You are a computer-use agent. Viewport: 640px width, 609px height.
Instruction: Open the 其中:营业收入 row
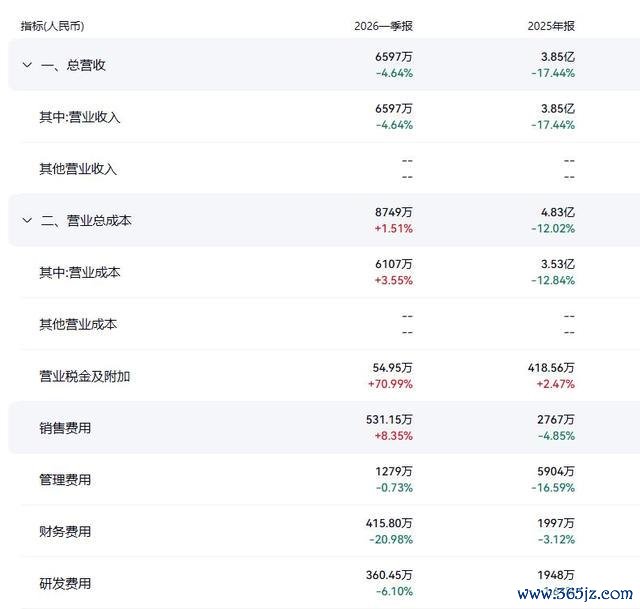324,117
